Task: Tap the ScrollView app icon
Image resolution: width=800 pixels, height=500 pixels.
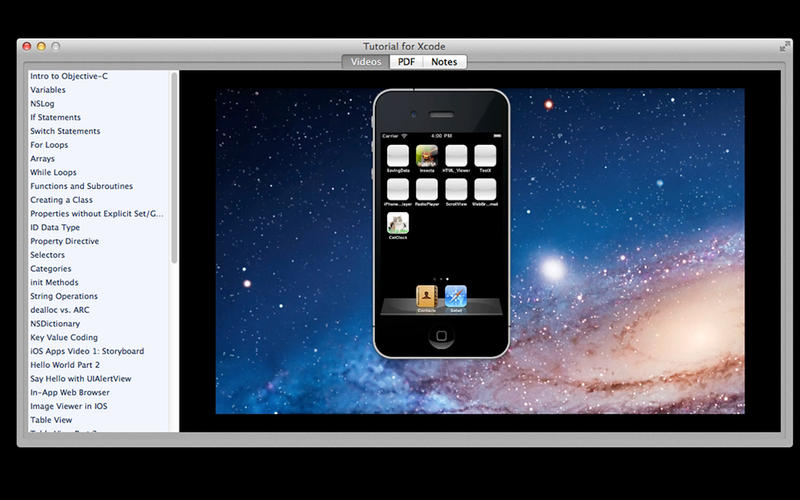Action: [x=456, y=188]
